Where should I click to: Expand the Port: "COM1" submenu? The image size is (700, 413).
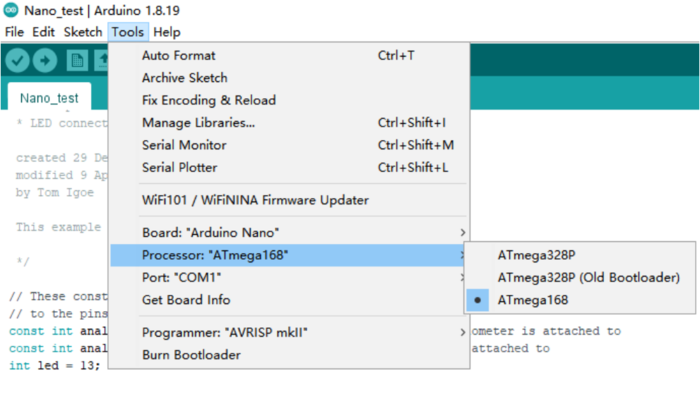point(289,277)
